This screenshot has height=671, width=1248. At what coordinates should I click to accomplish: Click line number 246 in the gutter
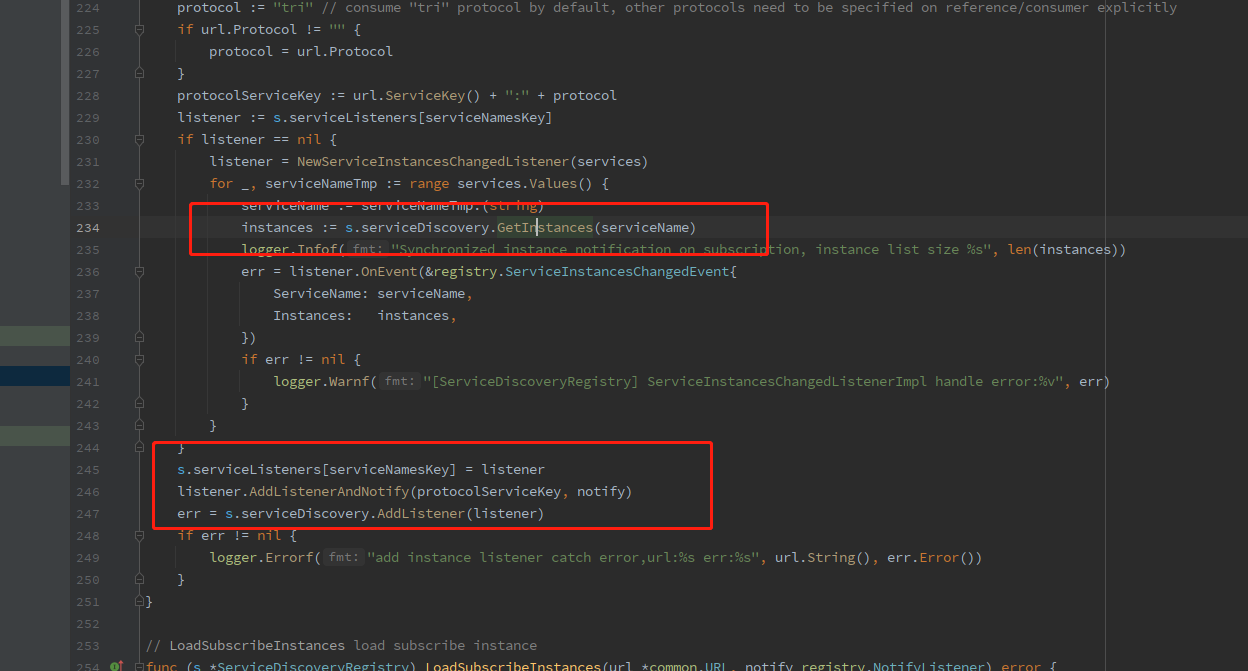click(87, 492)
